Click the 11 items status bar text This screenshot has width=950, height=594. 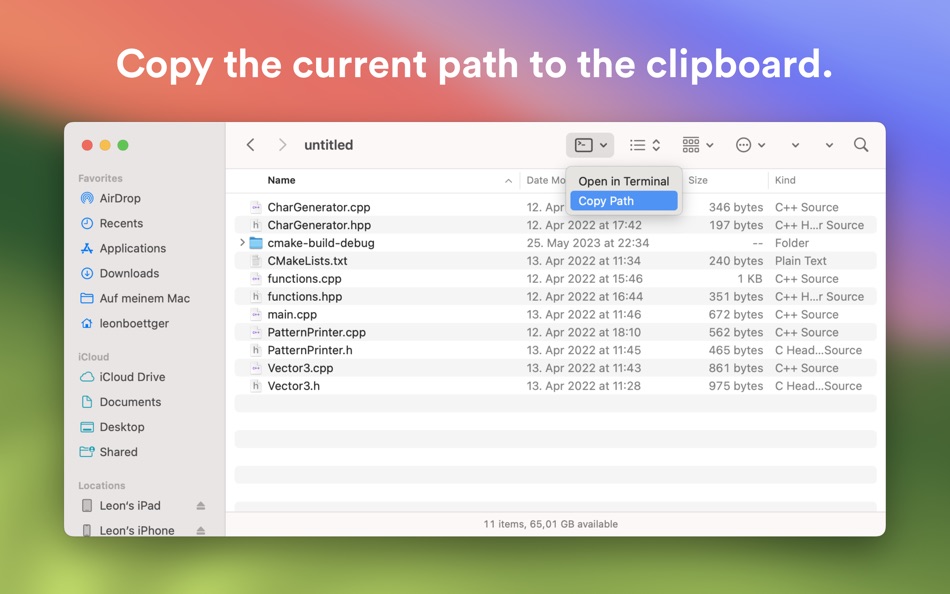point(550,524)
